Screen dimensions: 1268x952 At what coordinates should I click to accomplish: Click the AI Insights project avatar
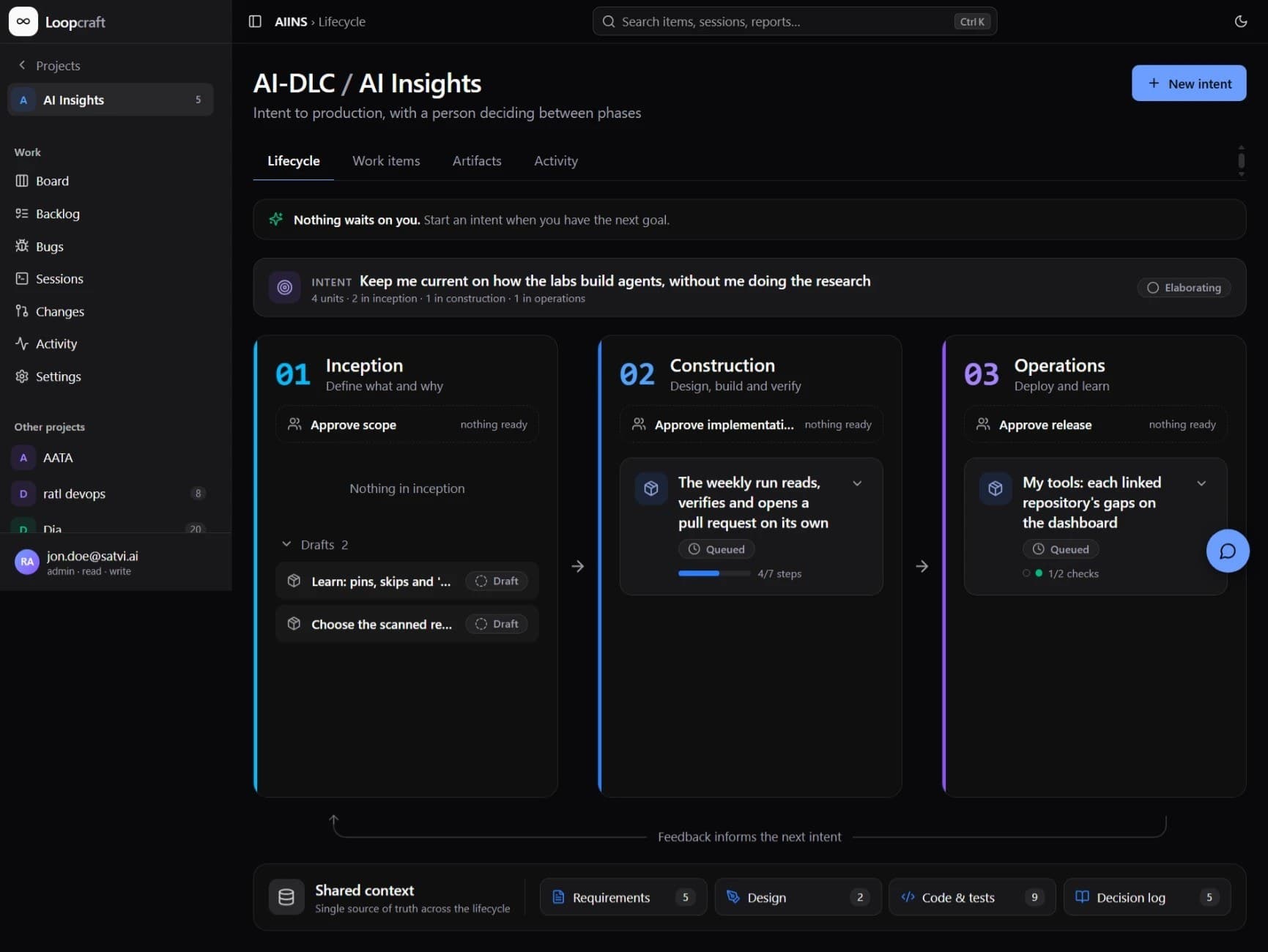pyautogui.click(x=23, y=100)
